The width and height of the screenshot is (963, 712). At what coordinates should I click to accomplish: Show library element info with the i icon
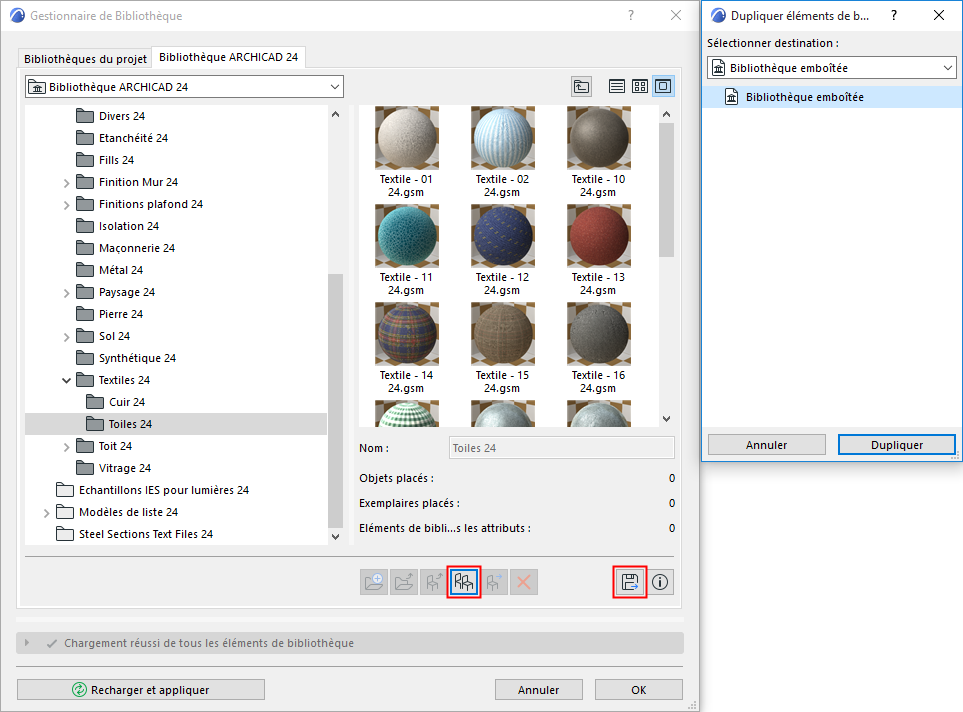(x=659, y=581)
